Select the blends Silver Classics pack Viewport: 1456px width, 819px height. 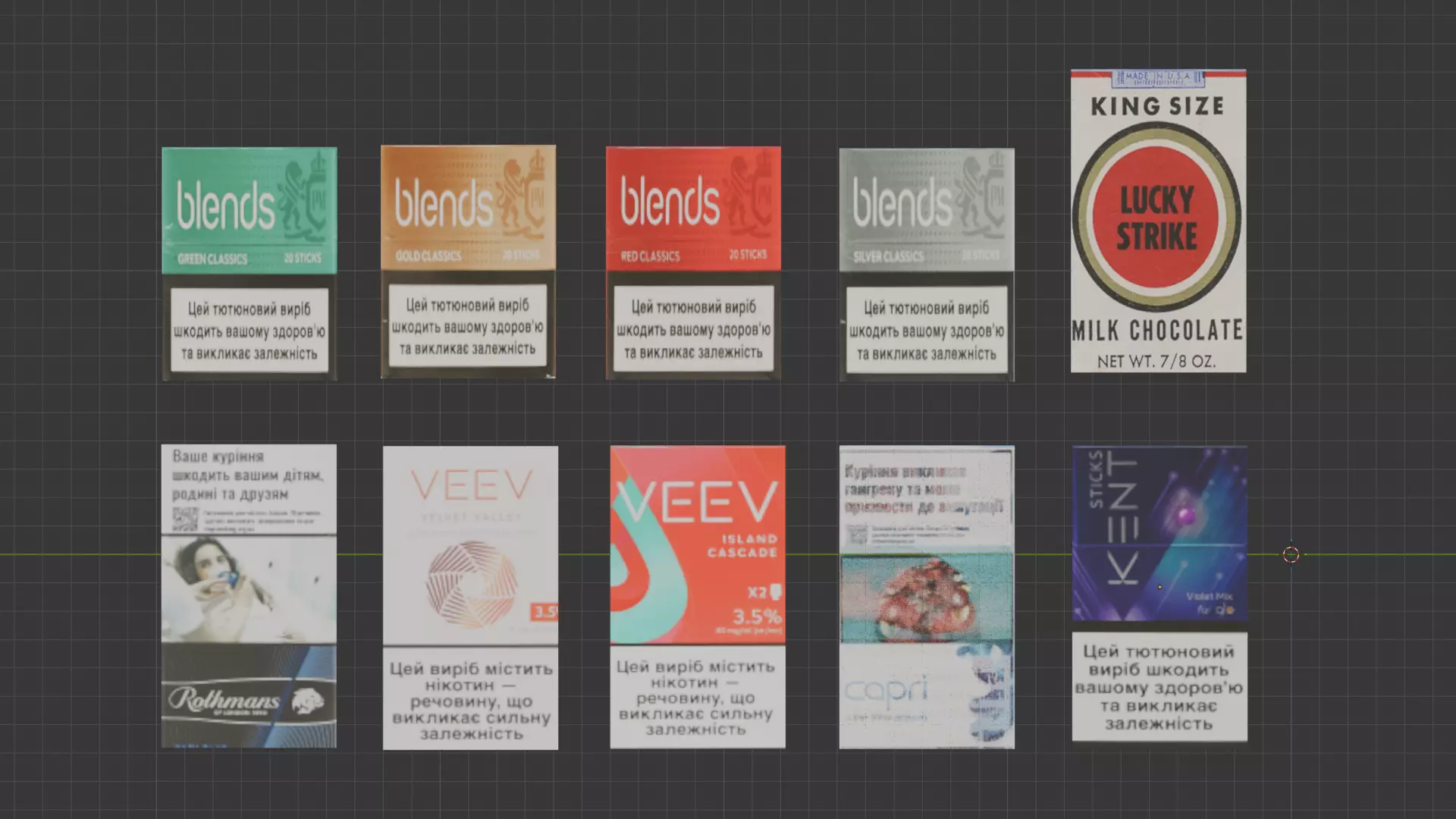click(x=927, y=265)
